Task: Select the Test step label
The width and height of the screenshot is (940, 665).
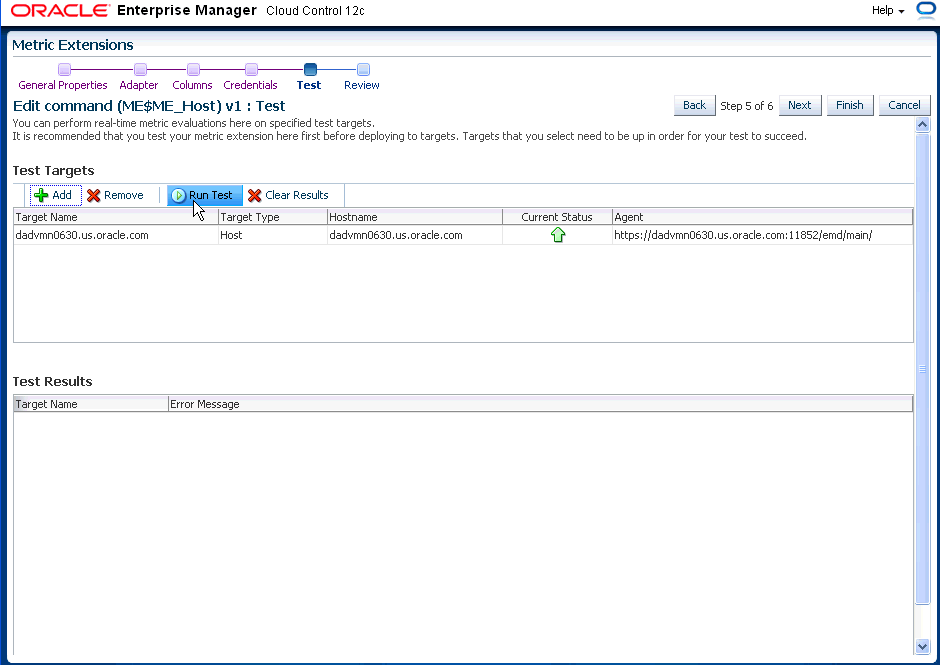Action: click(309, 85)
